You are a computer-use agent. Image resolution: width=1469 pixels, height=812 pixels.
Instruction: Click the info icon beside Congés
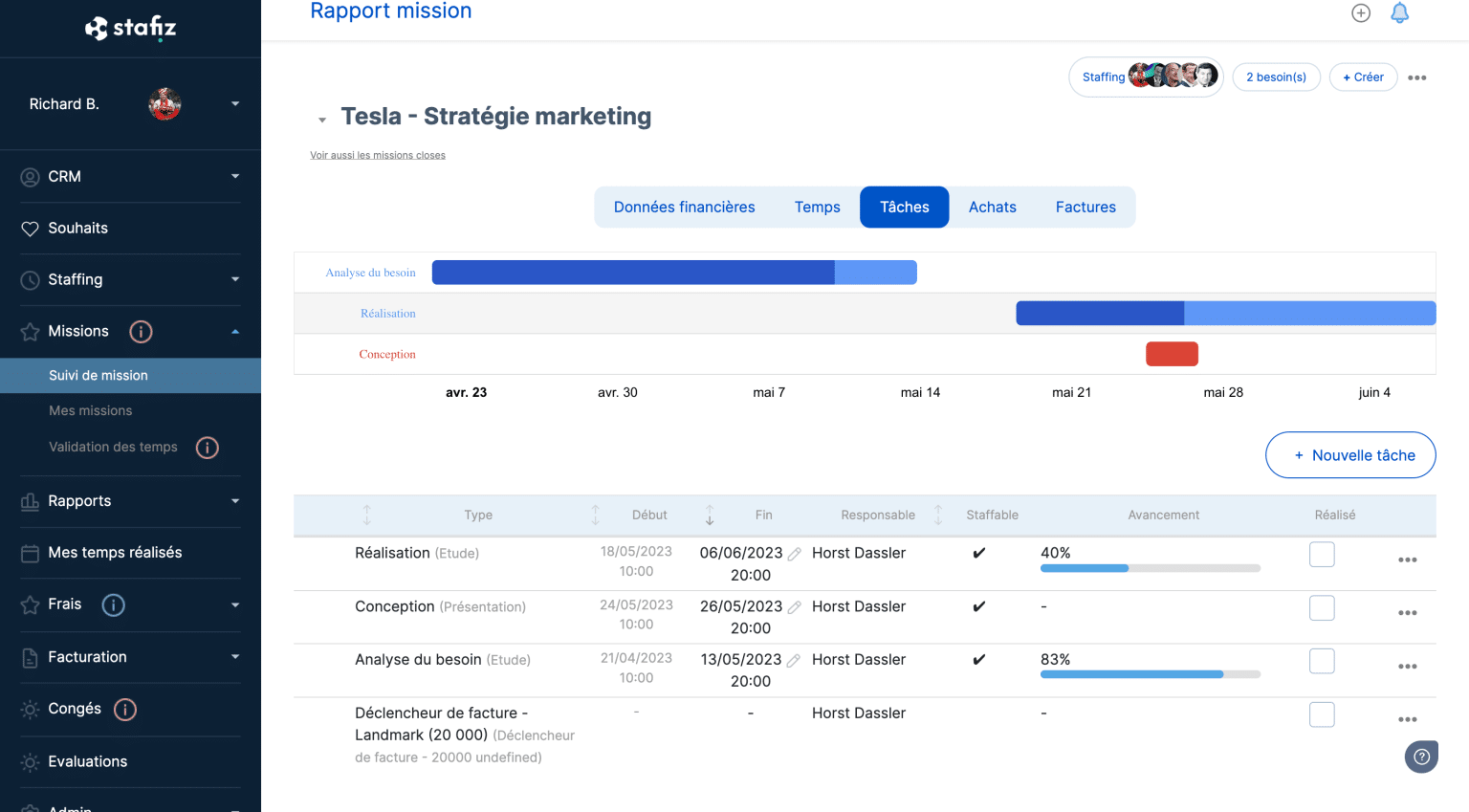coord(125,710)
